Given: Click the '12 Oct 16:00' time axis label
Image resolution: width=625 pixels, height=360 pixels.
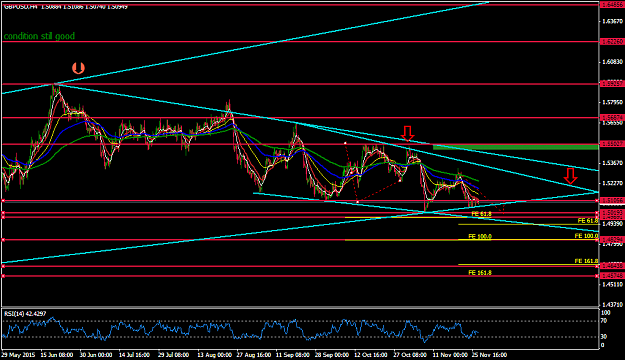Looking at the screenshot, I should [371, 355].
